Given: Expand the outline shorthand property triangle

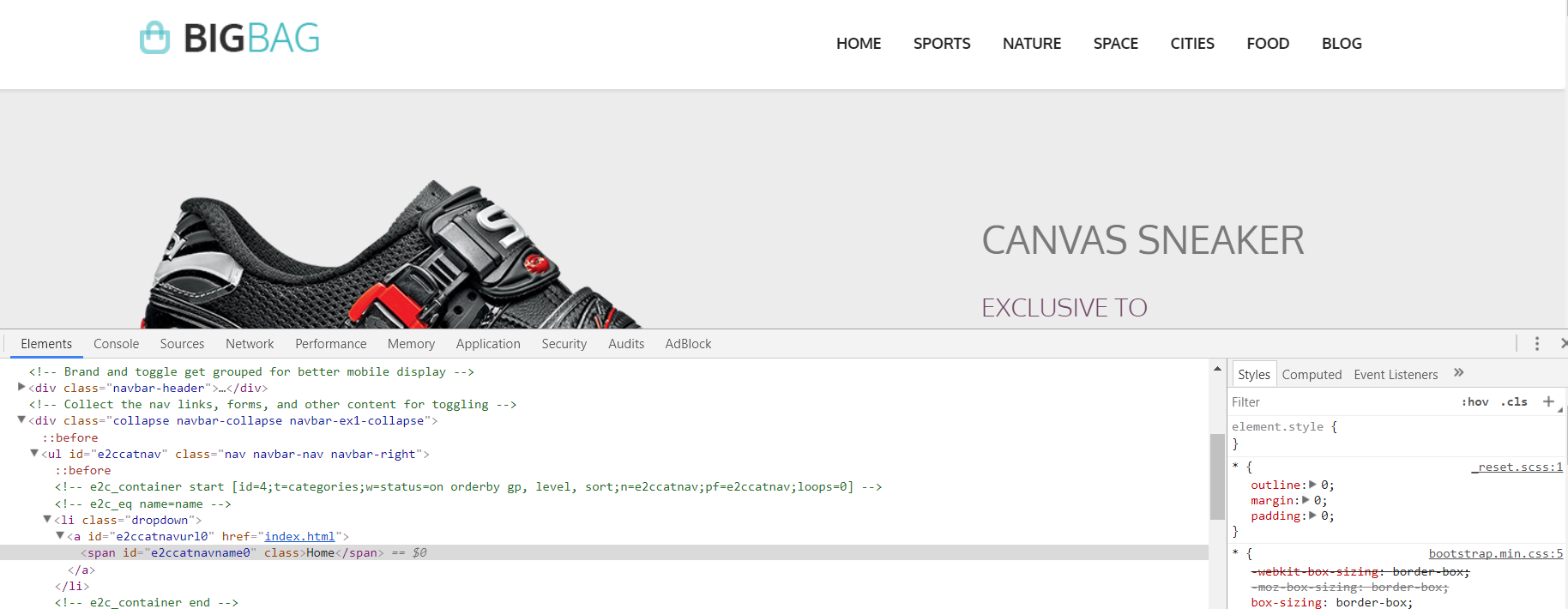Looking at the screenshot, I should pos(1312,485).
